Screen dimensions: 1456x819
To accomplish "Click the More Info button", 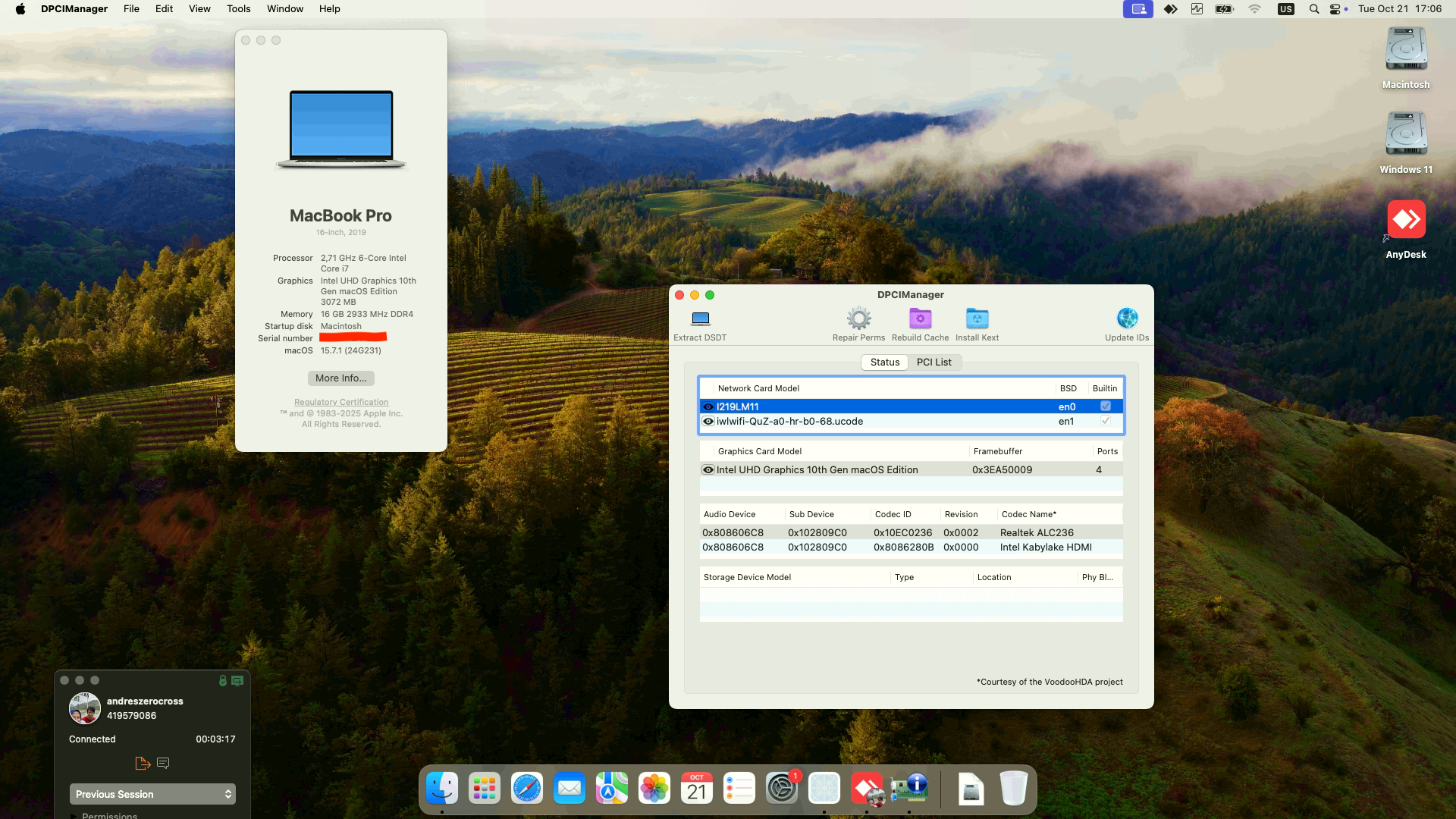I will coord(340,378).
